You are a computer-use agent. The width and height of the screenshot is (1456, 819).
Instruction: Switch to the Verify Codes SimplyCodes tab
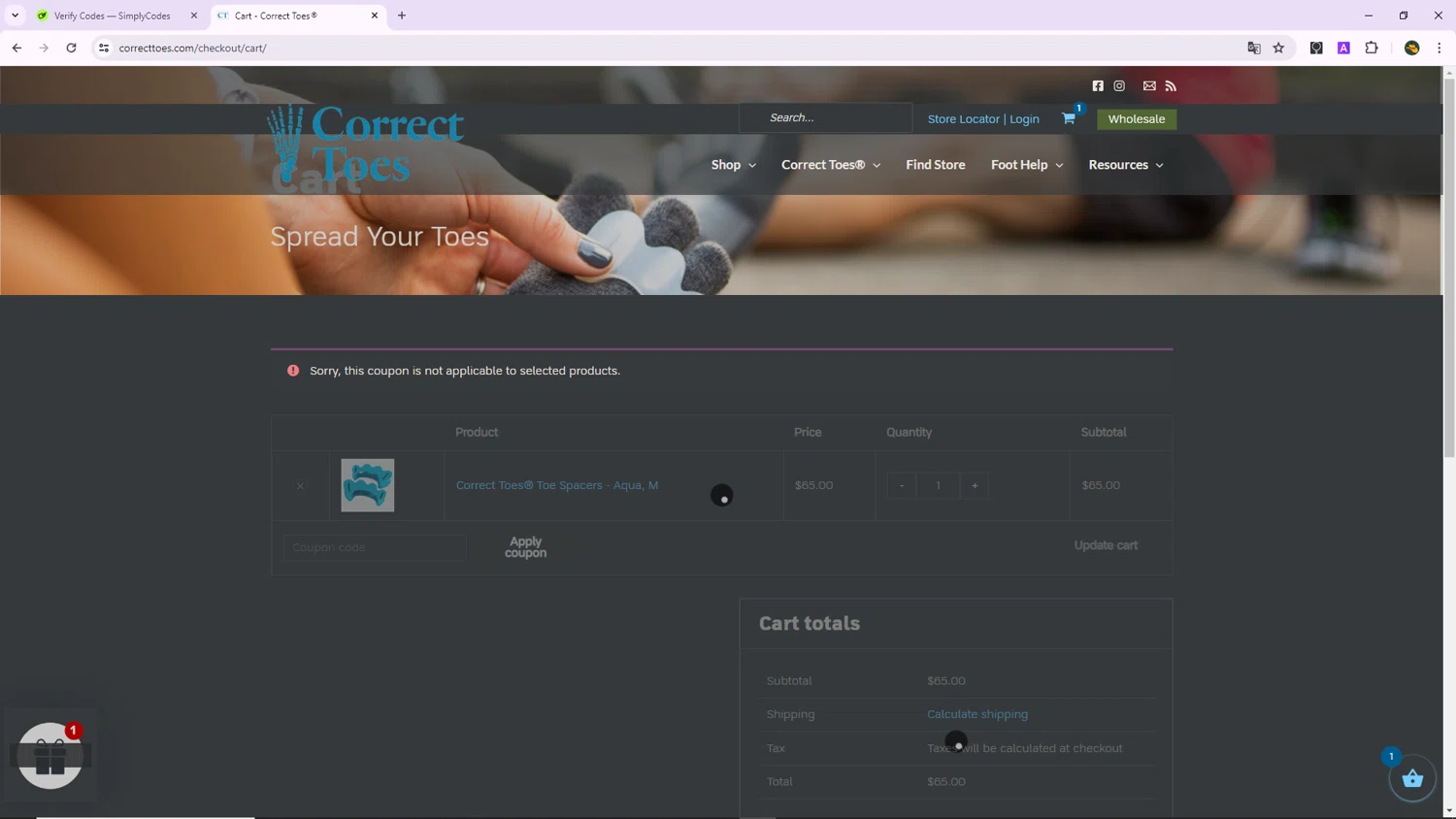112,16
